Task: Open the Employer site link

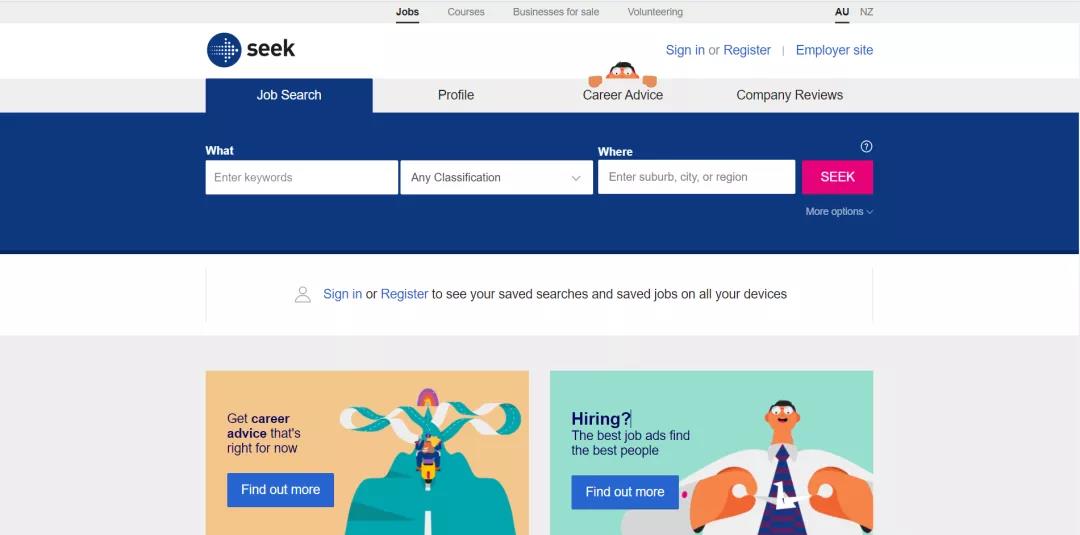Action: pos(834,50)
